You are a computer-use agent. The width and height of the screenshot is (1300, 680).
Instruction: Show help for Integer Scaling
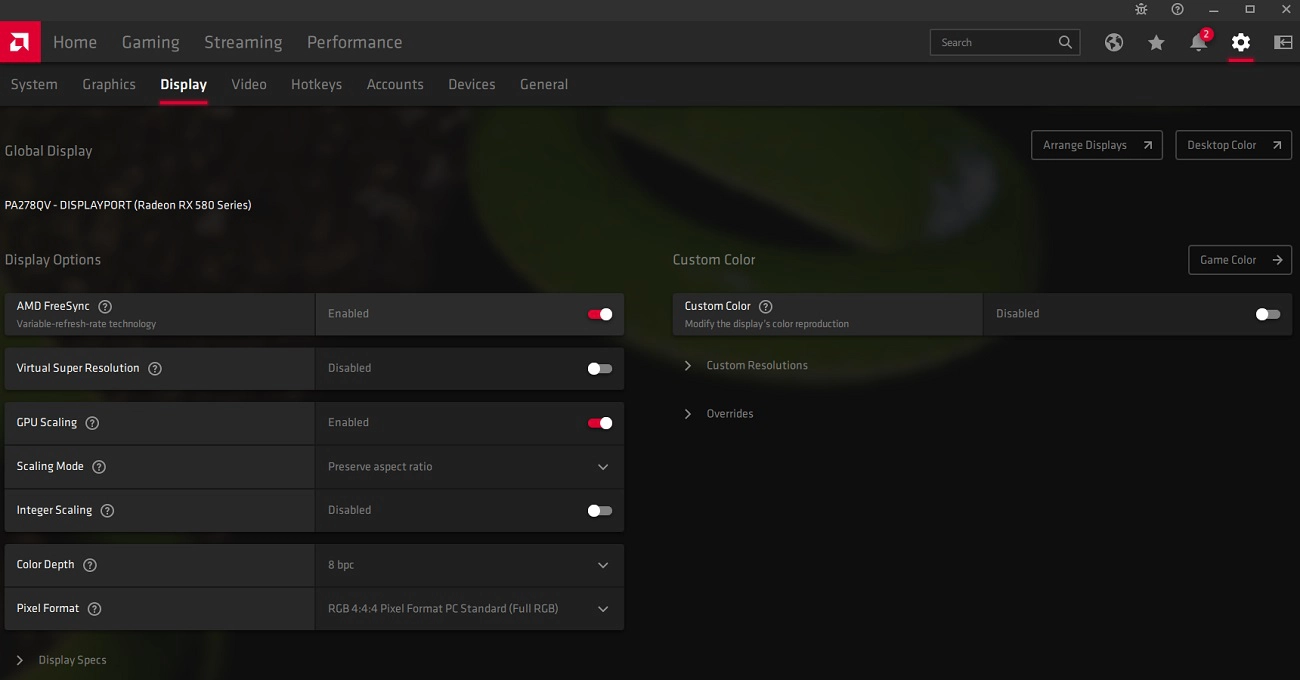point(107,511)
